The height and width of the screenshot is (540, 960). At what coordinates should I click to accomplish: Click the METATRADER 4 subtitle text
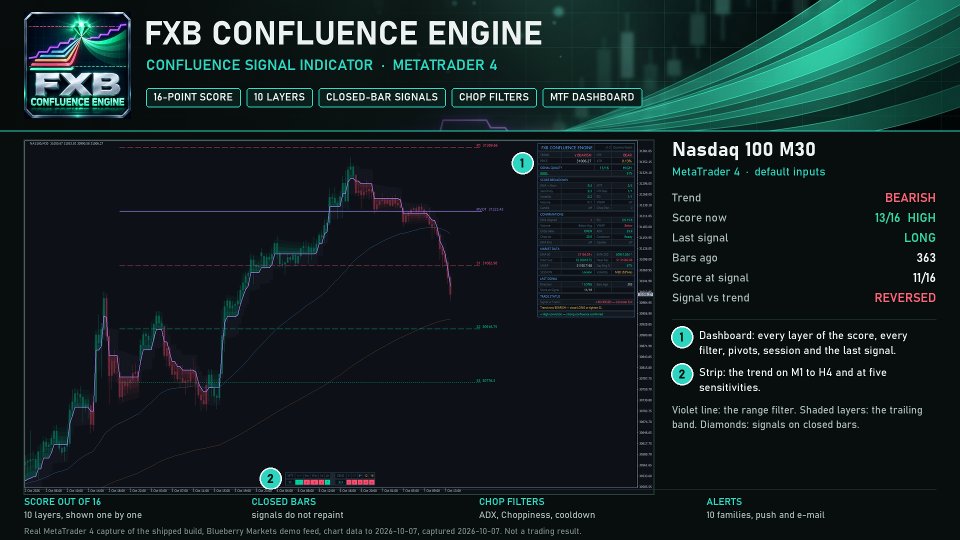445,65
